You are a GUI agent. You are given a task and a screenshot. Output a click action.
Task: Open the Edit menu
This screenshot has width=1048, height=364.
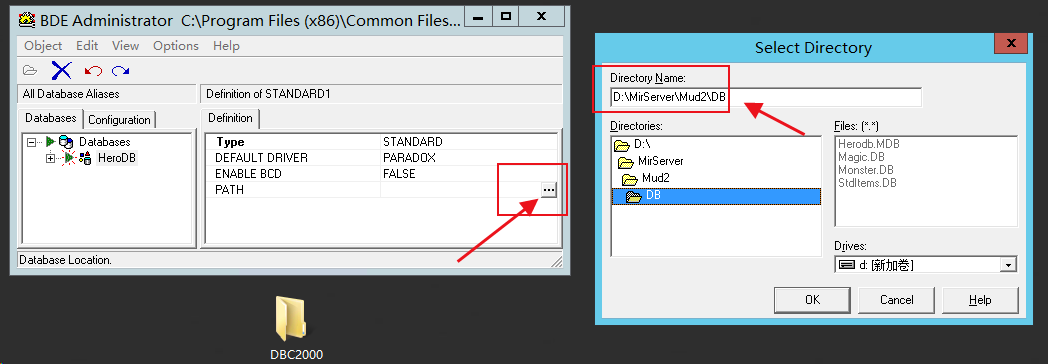click(87, 45)
